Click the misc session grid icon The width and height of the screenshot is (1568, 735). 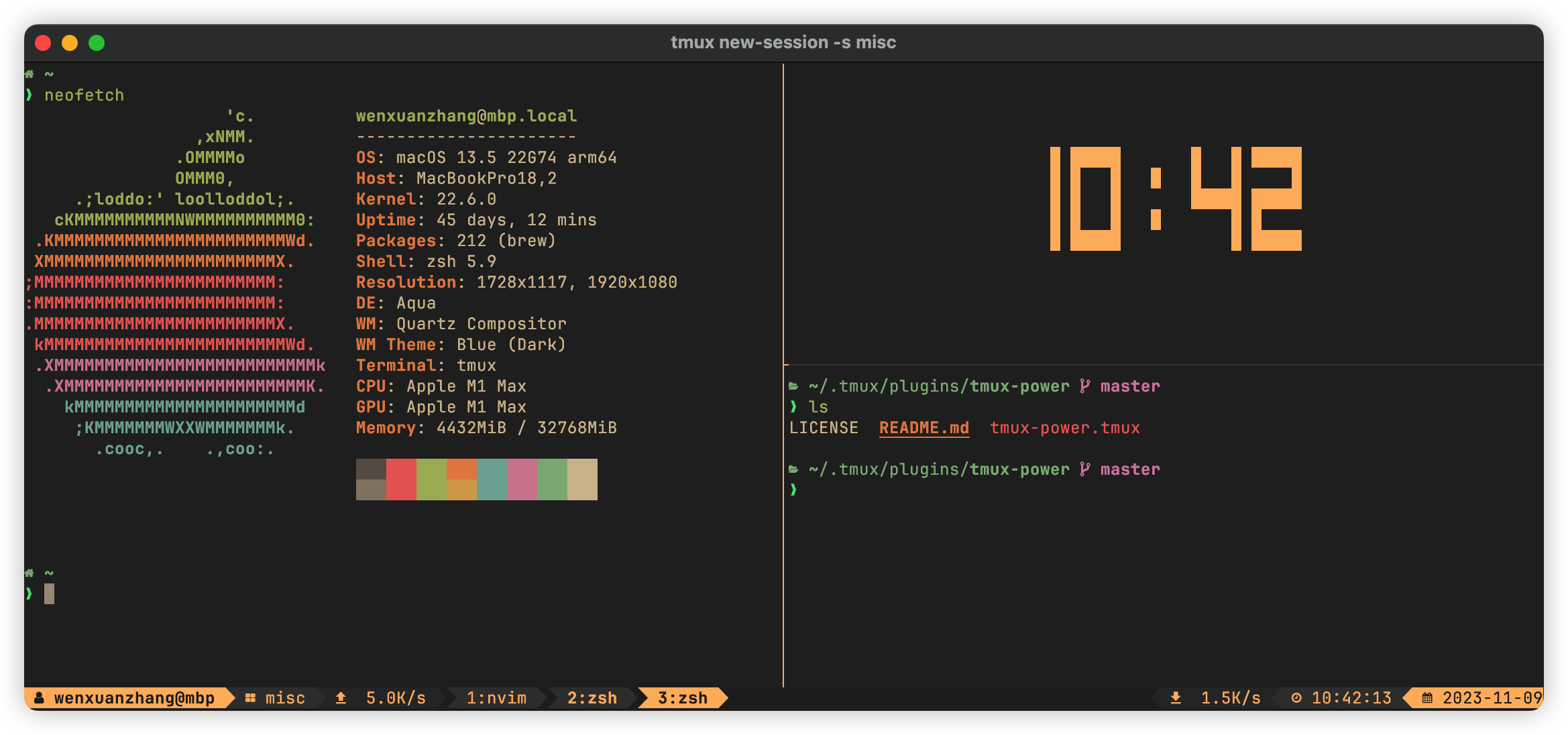[250, 698]
